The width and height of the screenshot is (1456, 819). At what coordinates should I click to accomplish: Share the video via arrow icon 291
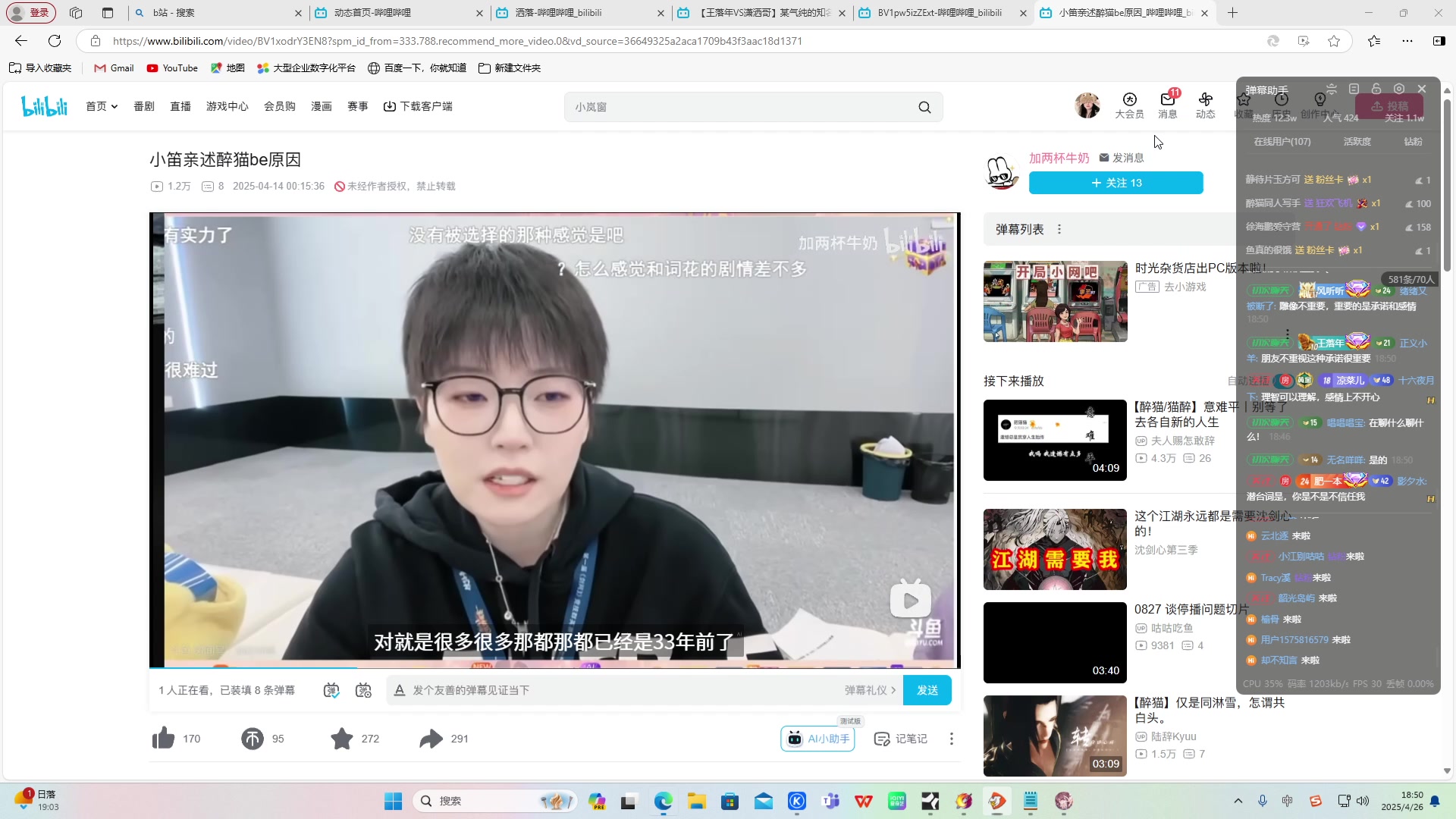(x=431, y=739)
